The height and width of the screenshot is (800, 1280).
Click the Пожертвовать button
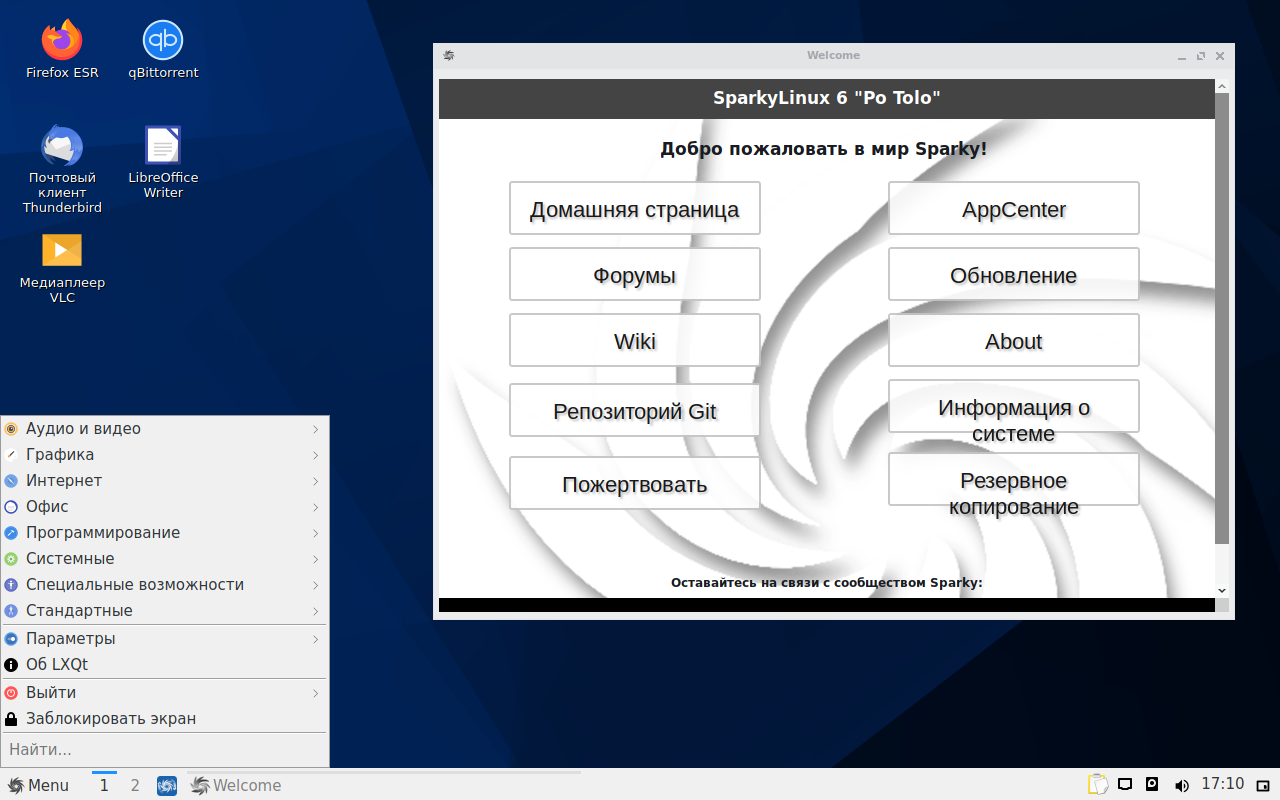click(635, 483)
